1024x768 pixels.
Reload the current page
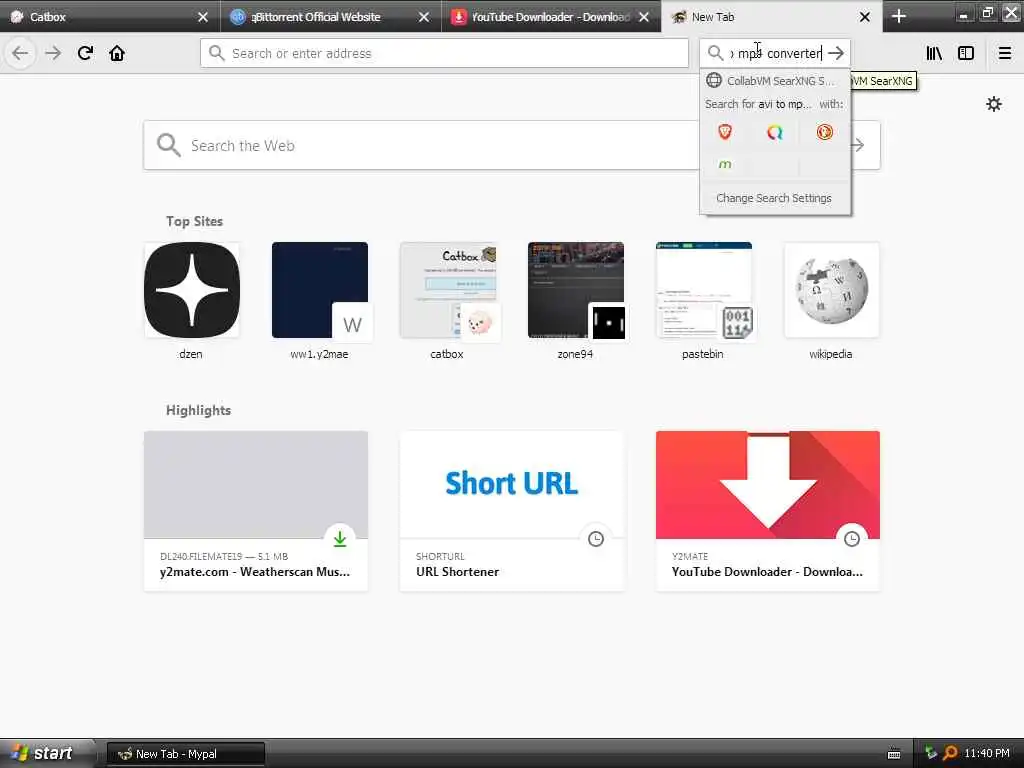[86, 53]
